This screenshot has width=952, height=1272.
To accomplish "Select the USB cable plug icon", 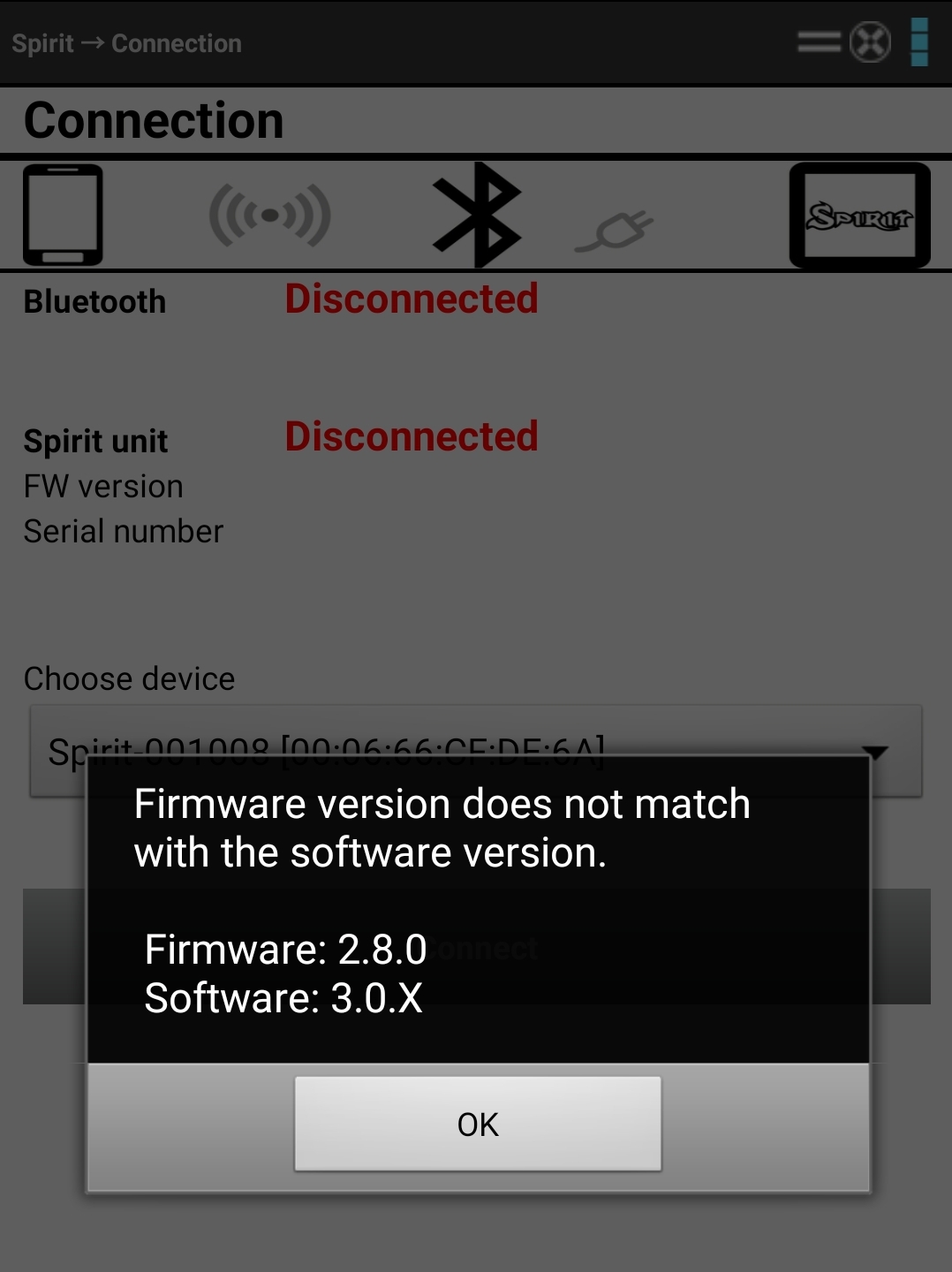I will tap(614, 231).
